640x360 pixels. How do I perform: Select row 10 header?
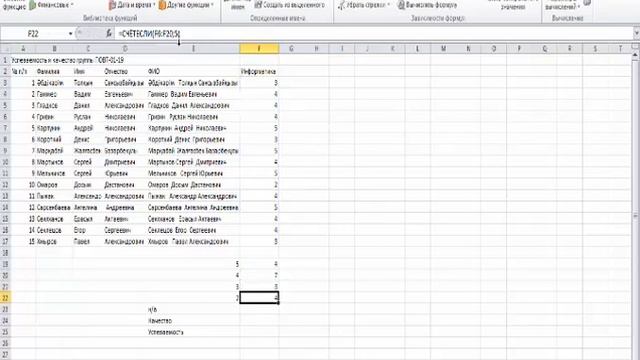click(x=5, y=162)
